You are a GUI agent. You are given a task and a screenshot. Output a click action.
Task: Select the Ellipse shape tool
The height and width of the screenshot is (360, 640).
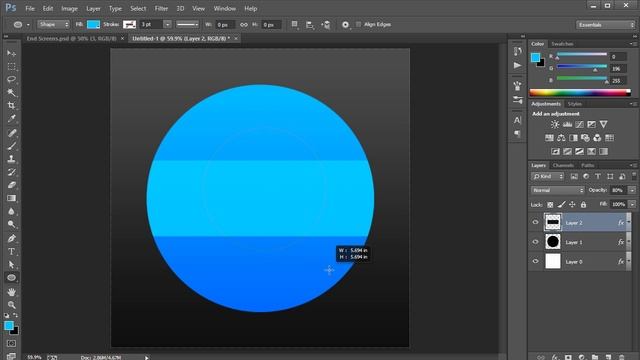(11, 278)
